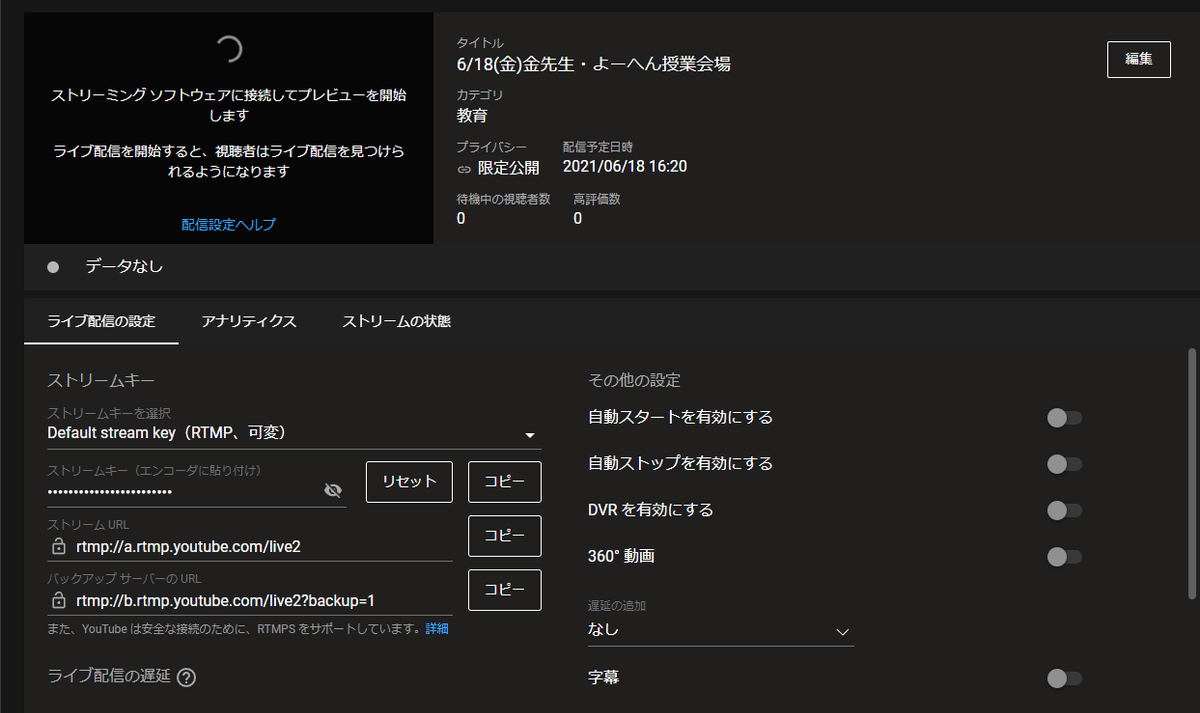
Task: Turn on the DVR を有効にする toggle
Action: pyautogui.click(x=1063, y=510)
